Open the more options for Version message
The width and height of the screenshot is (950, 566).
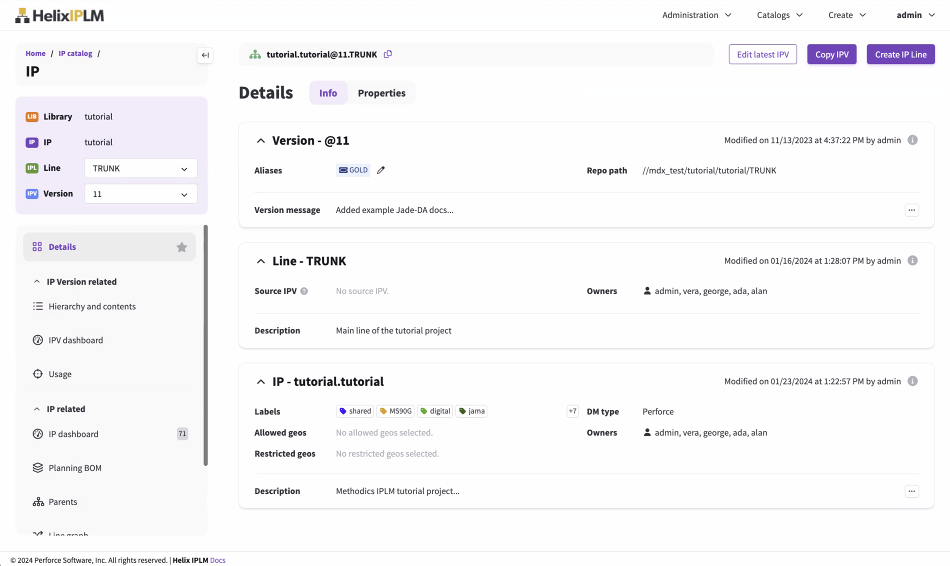point(911,210)
